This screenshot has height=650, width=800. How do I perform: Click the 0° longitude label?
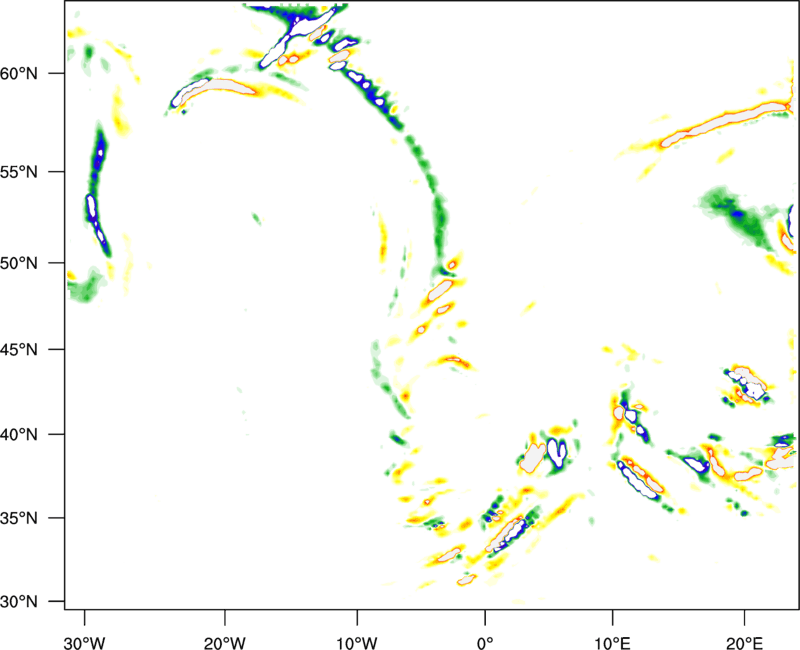click(485, 643)
